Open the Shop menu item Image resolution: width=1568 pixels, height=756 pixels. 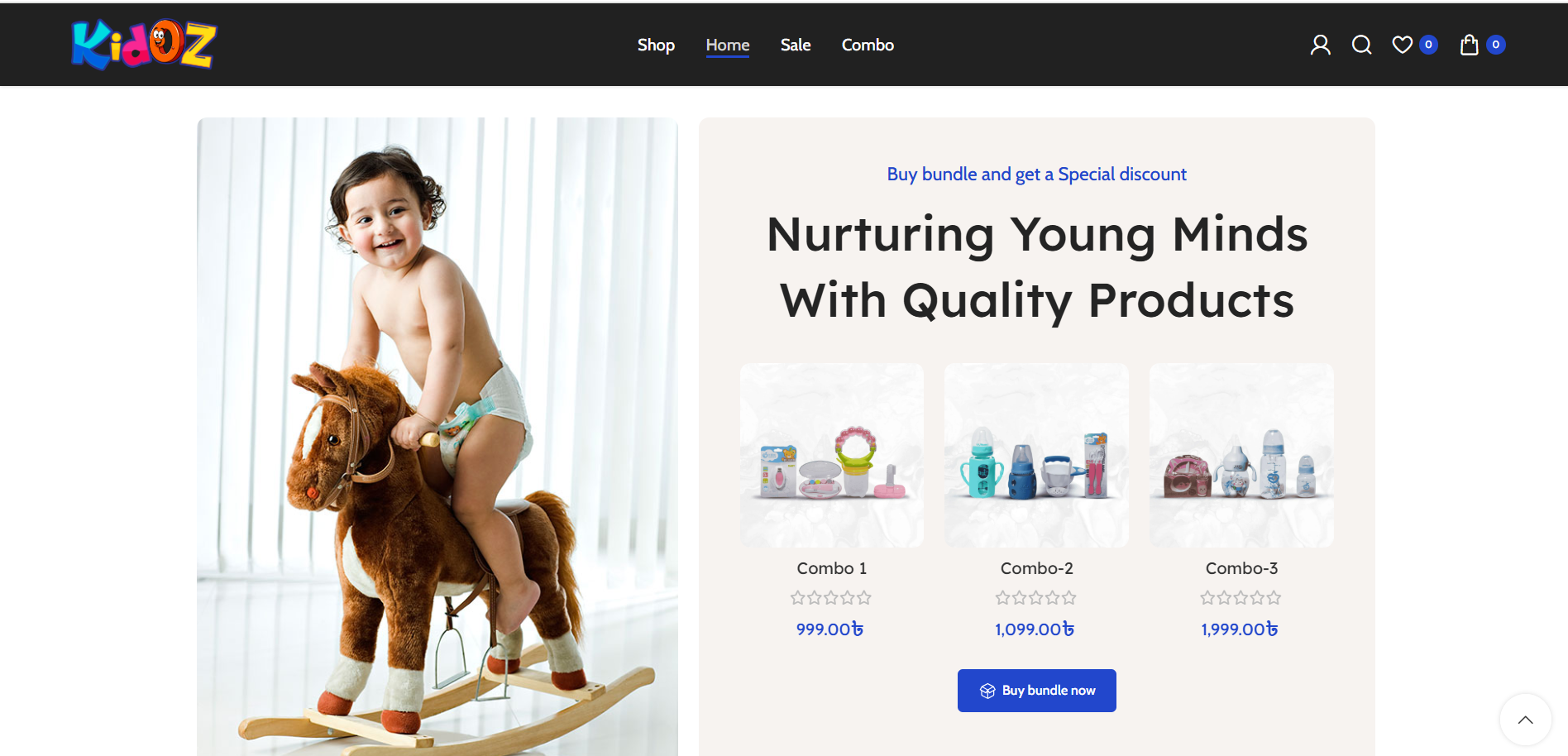[x=656, y=45]
